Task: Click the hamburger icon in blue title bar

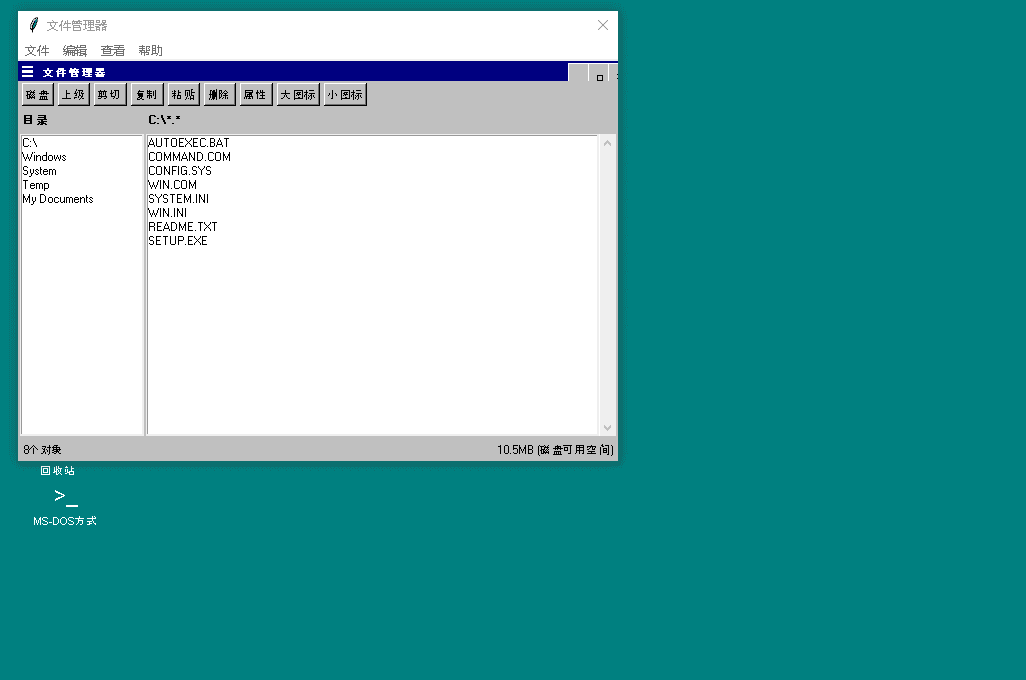Action: [28, 72]
